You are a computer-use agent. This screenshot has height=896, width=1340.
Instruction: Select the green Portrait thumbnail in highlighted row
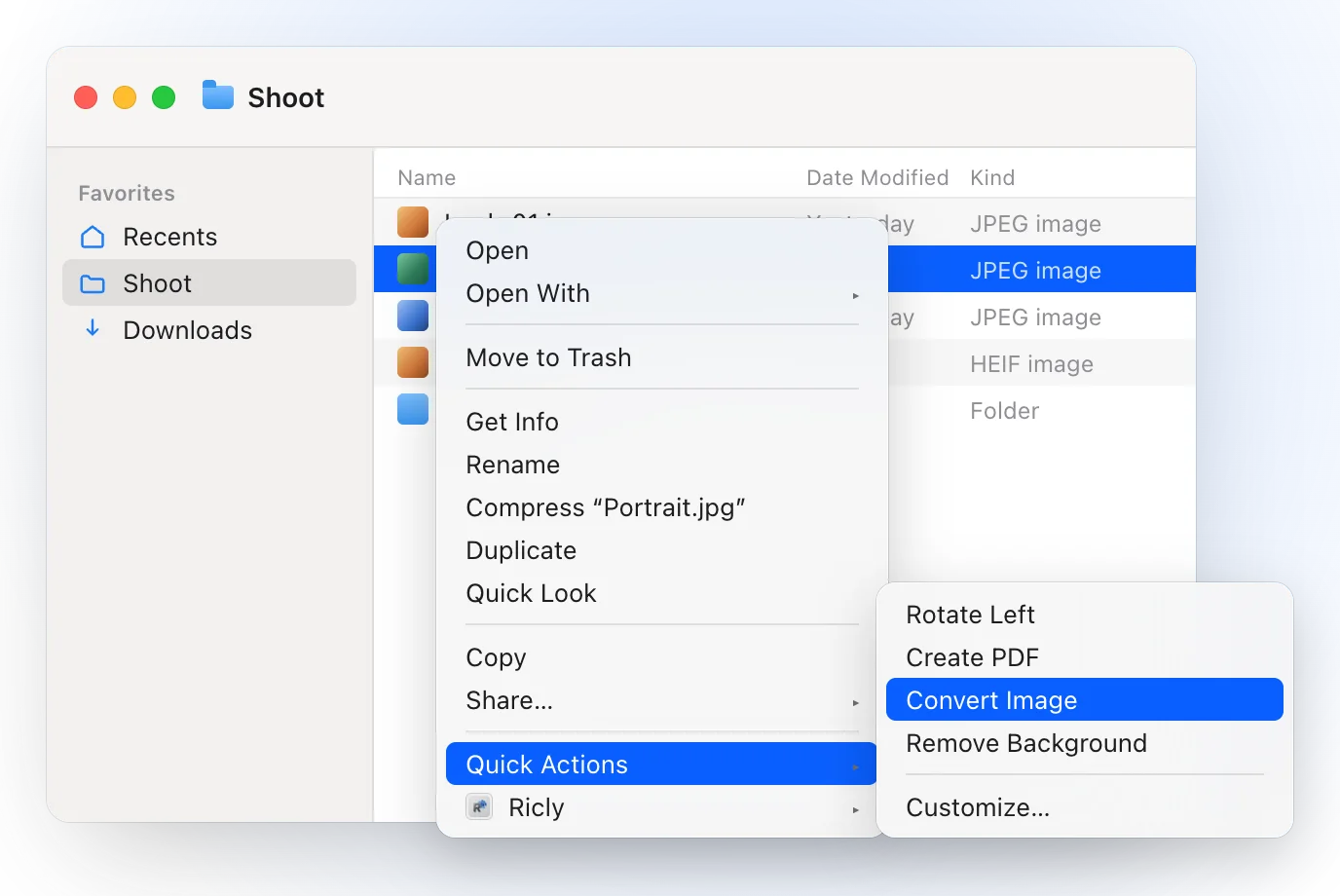coord(413,269)
